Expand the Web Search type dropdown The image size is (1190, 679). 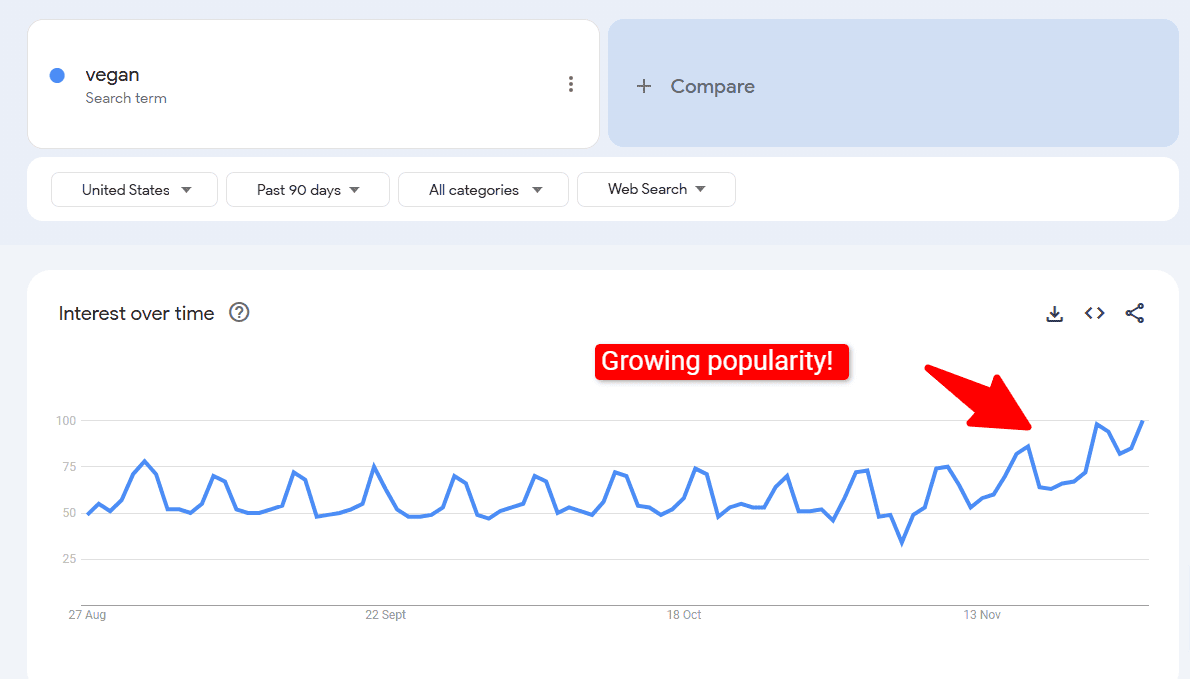[x=656, y=189]
